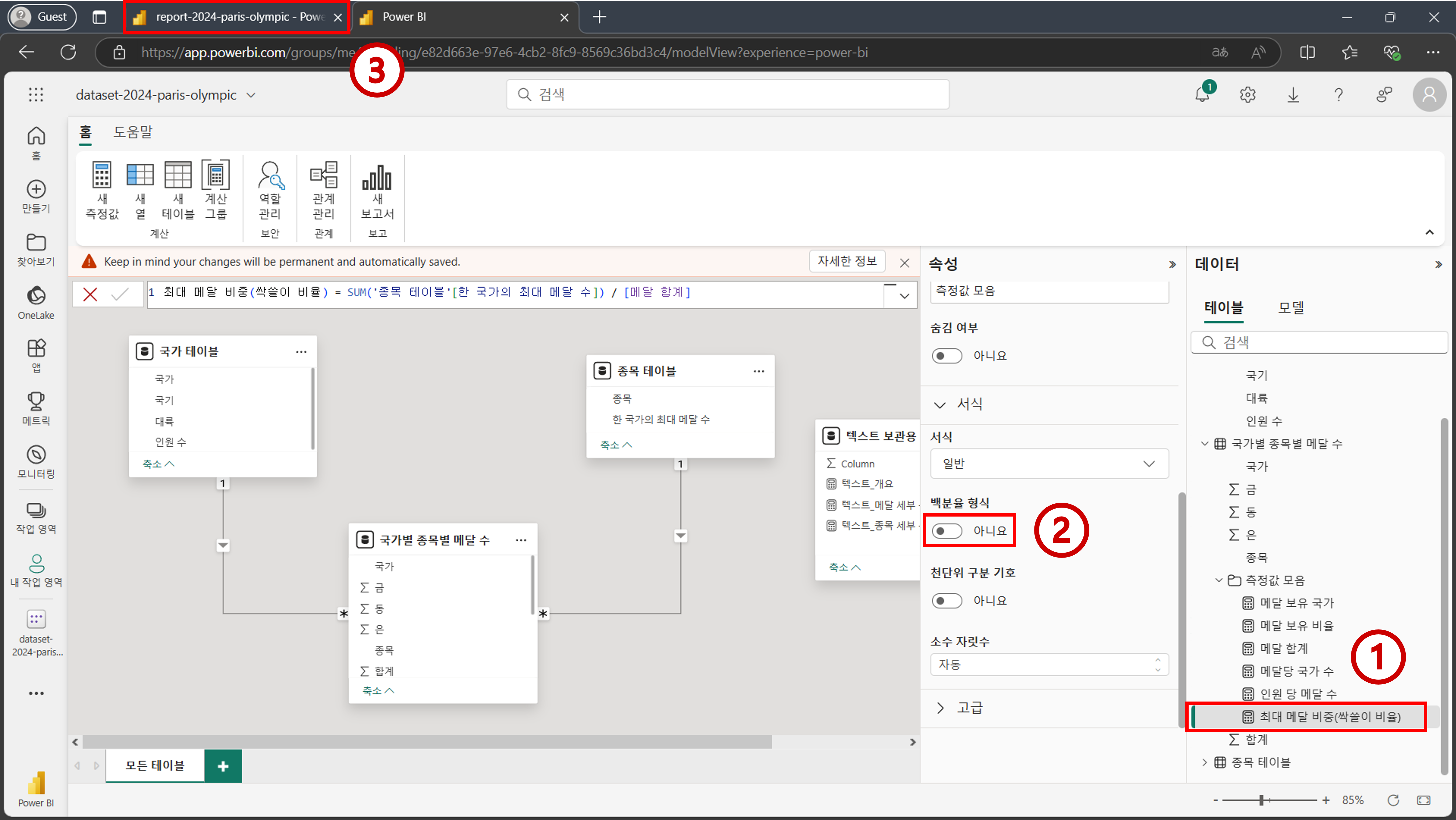1456x820 pixels.
Task: Switch to 모델 tab in data pane
Action: click(1291, 307)
